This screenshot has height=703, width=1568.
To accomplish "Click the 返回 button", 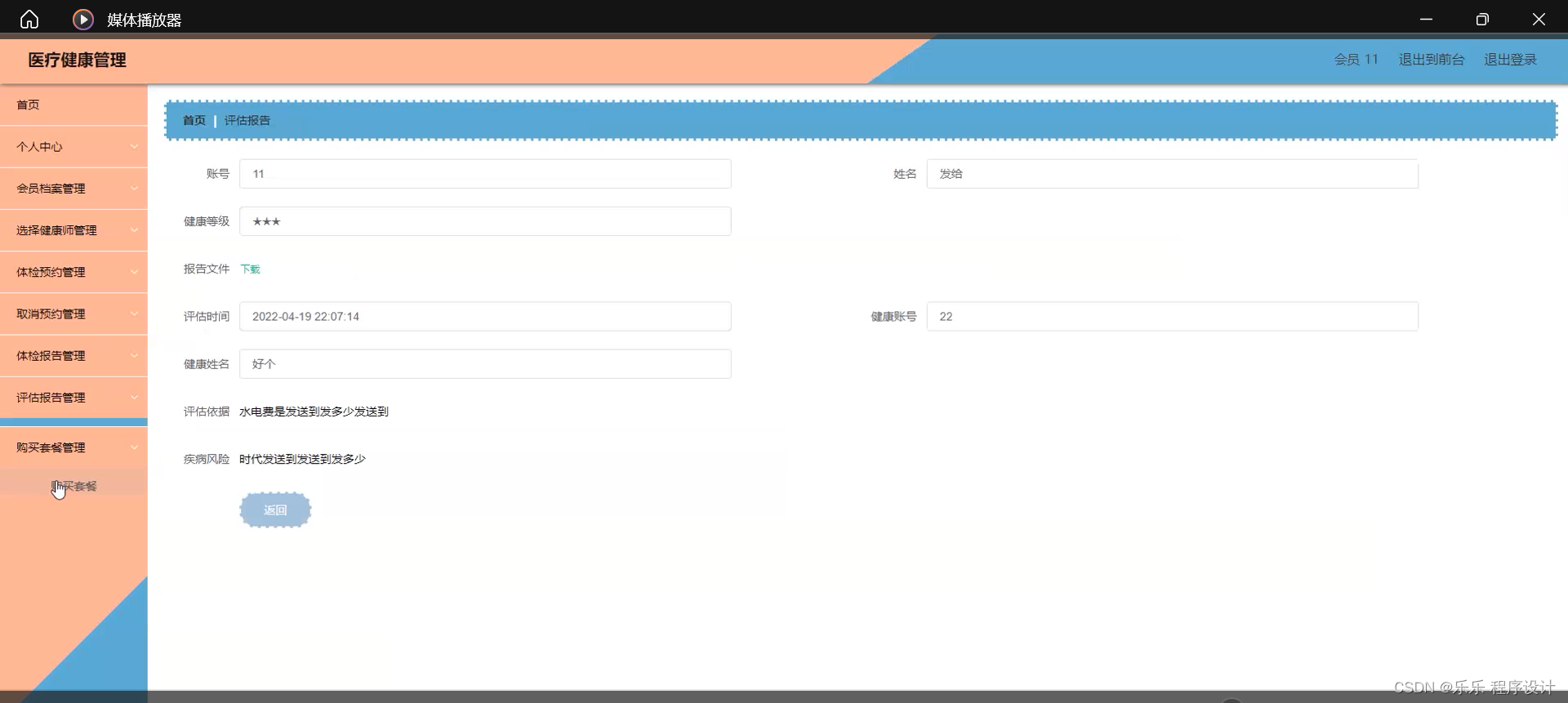I will tap(275, 510).
